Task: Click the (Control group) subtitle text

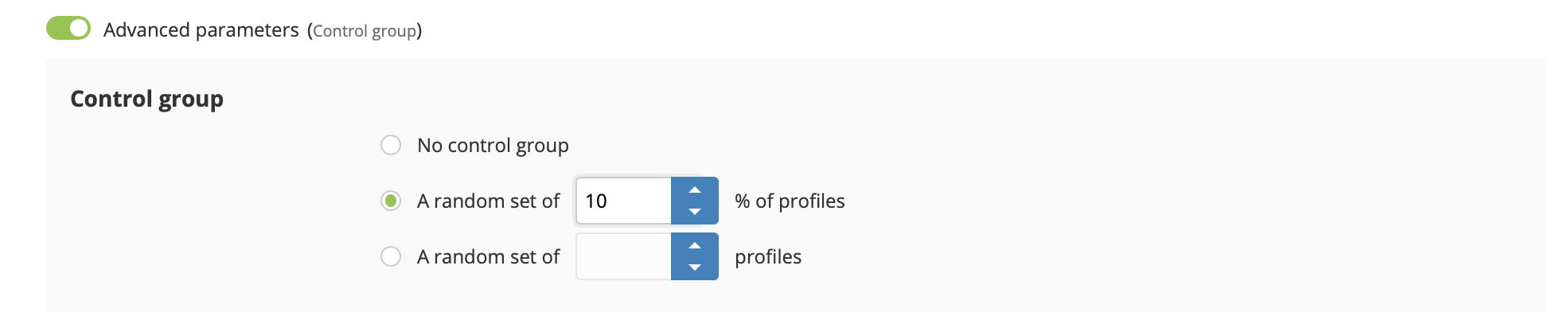Action: click(365, 31)
